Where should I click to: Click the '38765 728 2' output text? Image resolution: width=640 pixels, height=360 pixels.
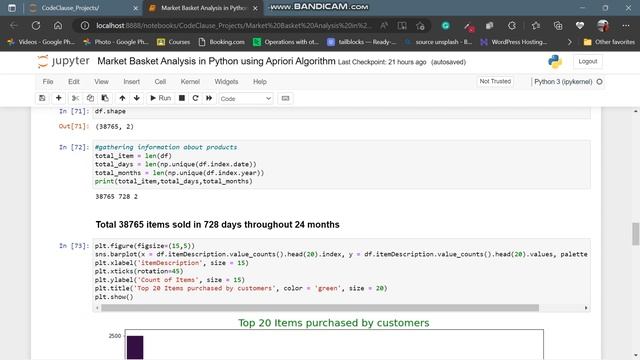116,197
